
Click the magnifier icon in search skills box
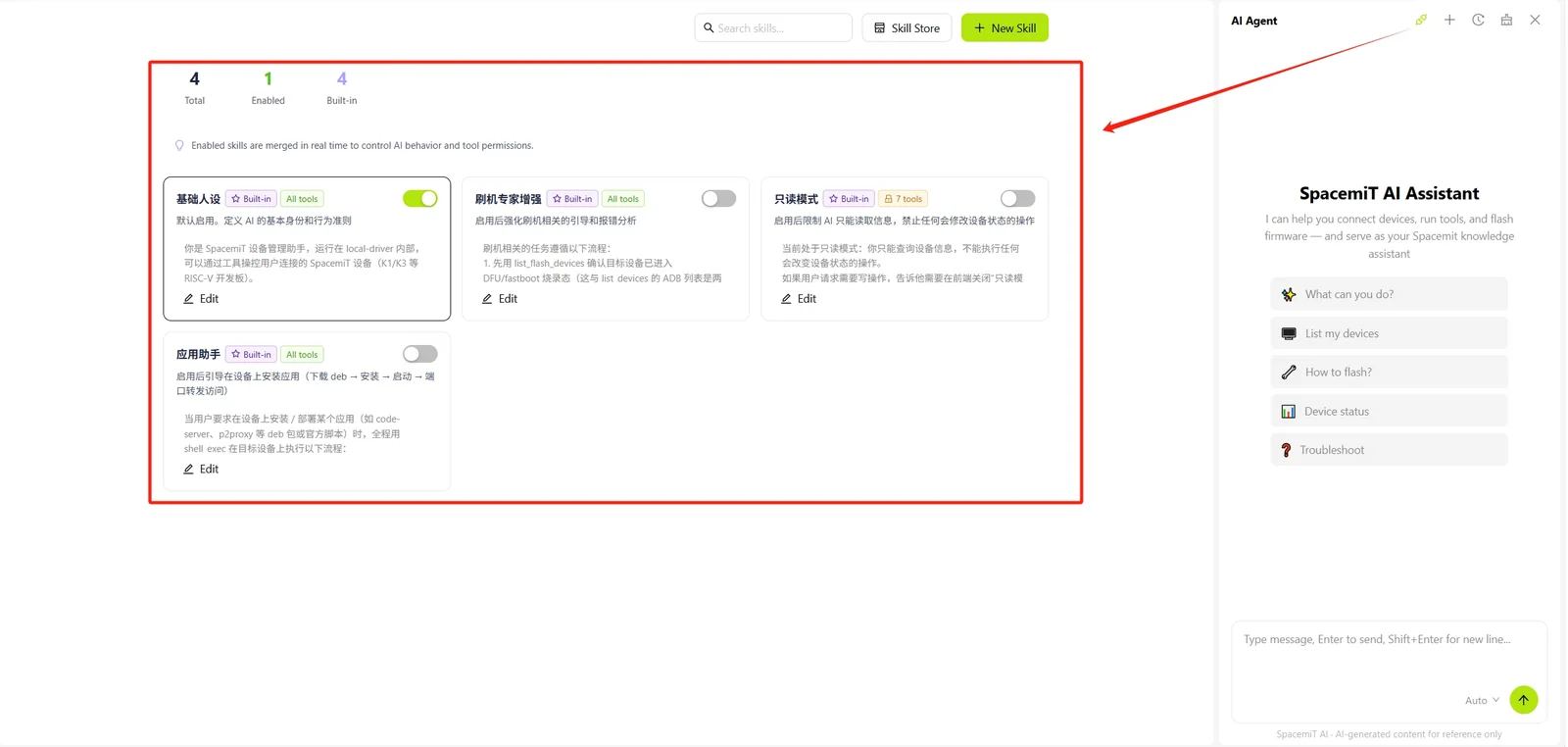click(x=709, y=27)
